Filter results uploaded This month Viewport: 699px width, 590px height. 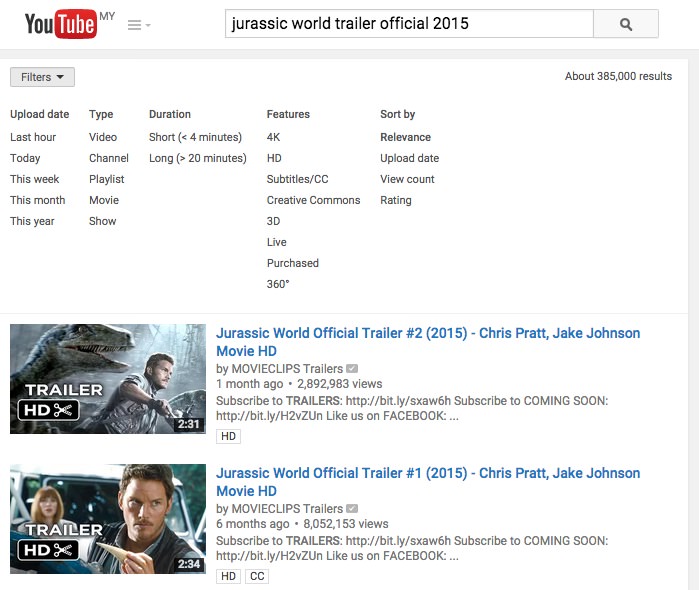[37, 200]
